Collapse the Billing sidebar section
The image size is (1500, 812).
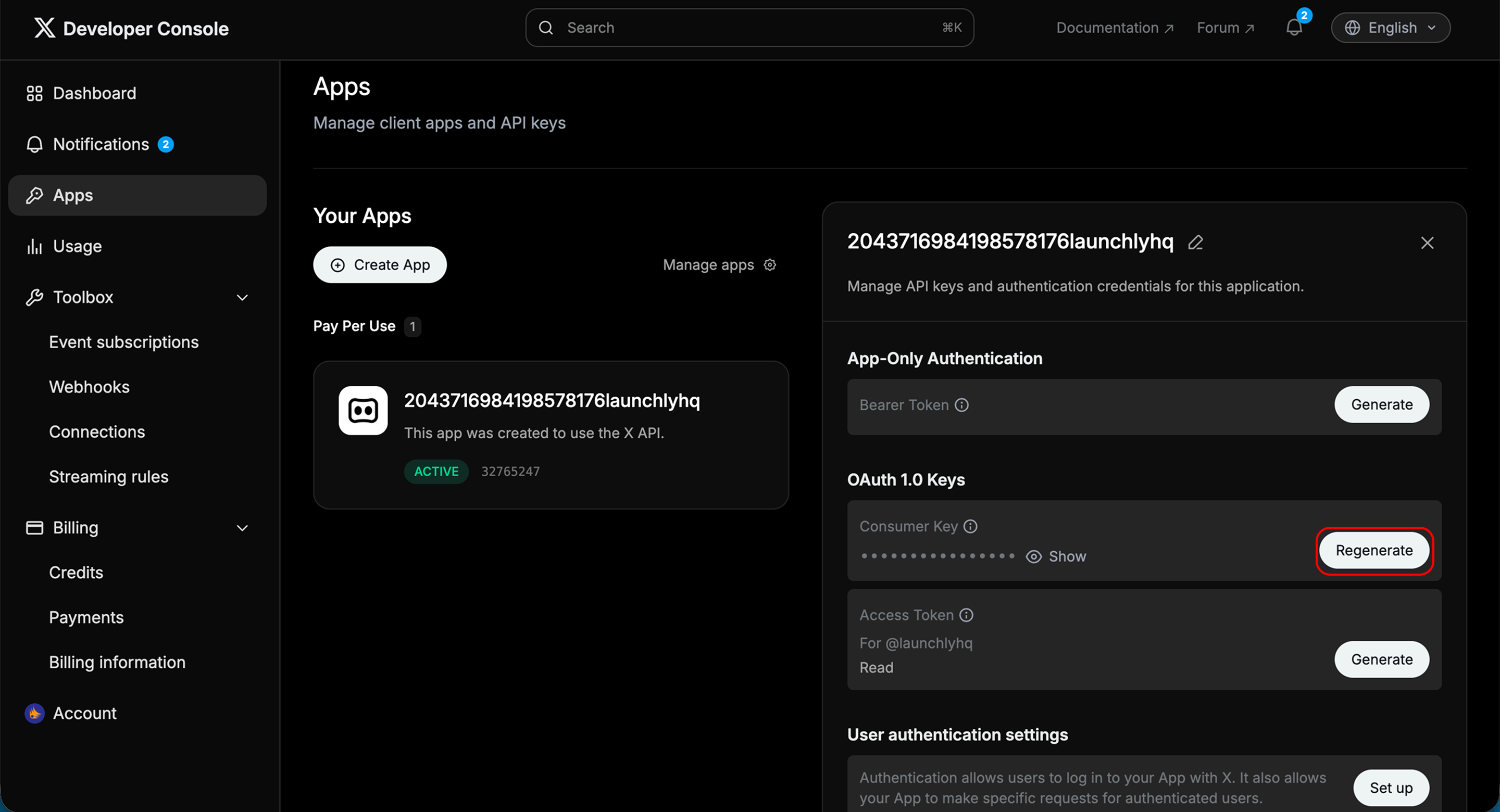click(x=242, y=528)
